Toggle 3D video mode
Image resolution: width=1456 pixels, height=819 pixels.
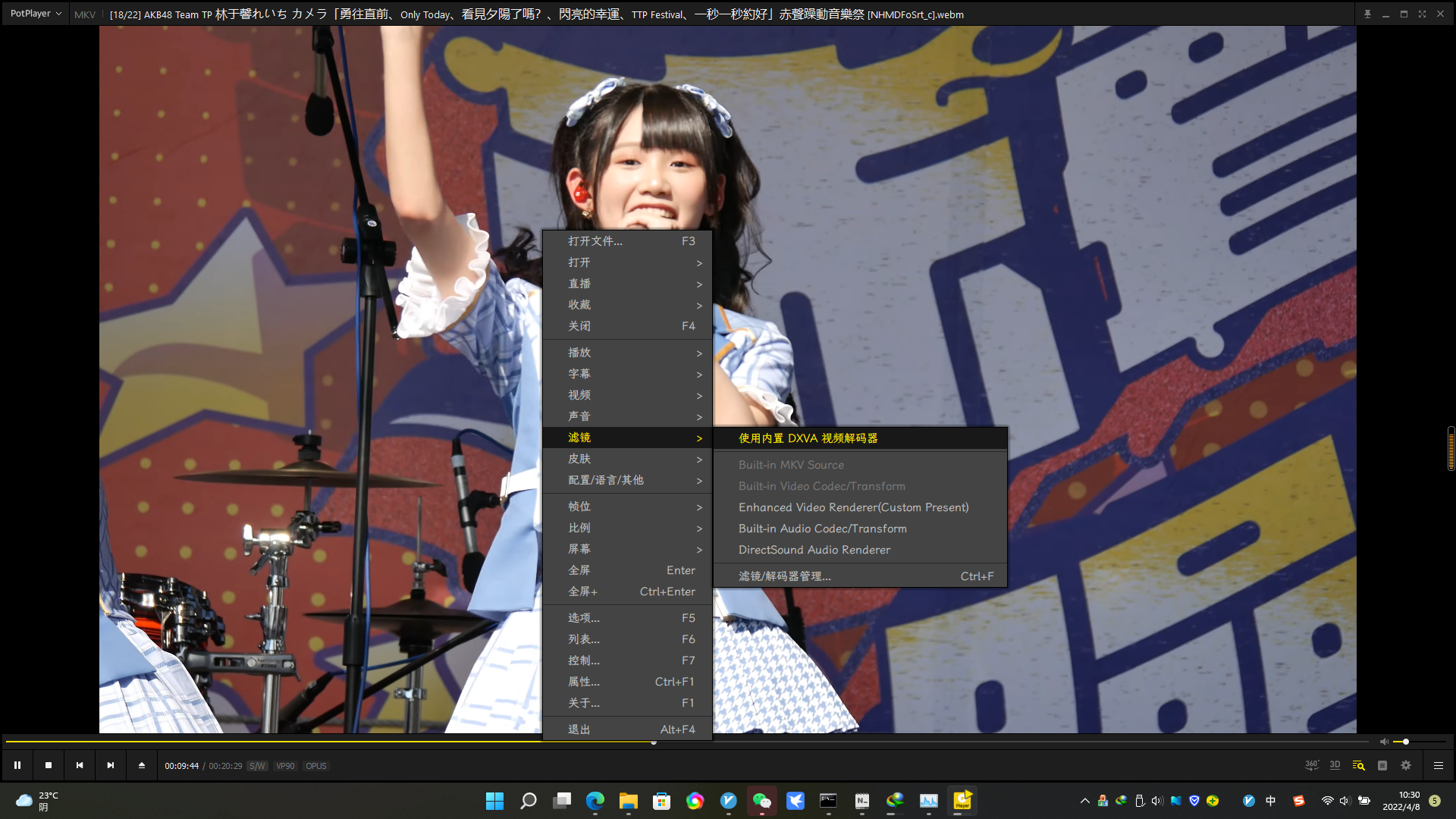(1335, 766)
